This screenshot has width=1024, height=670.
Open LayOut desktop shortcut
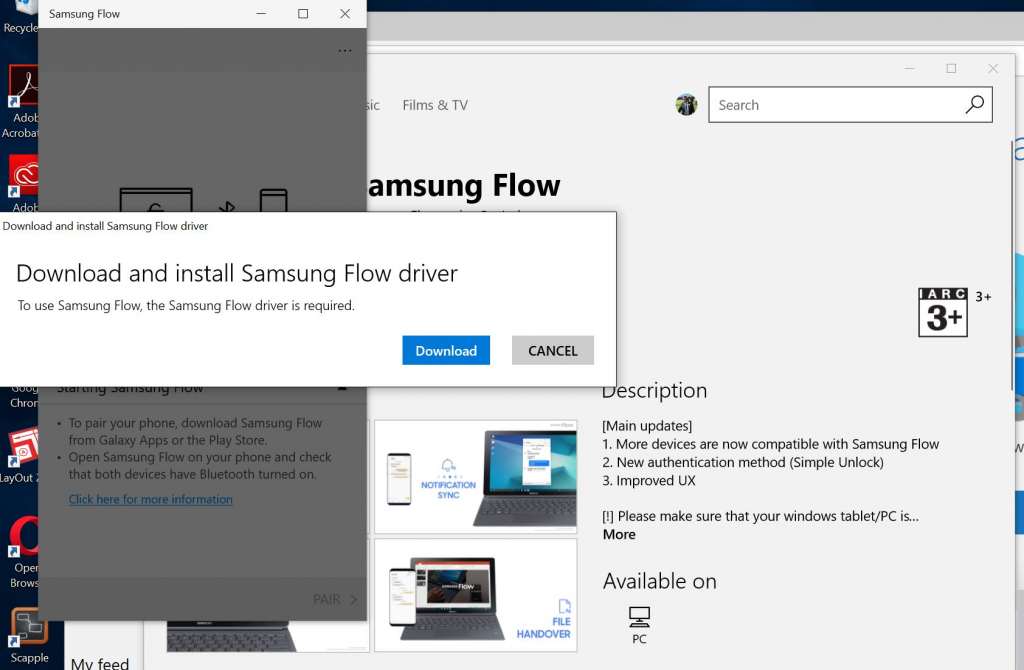click(22, 450)
